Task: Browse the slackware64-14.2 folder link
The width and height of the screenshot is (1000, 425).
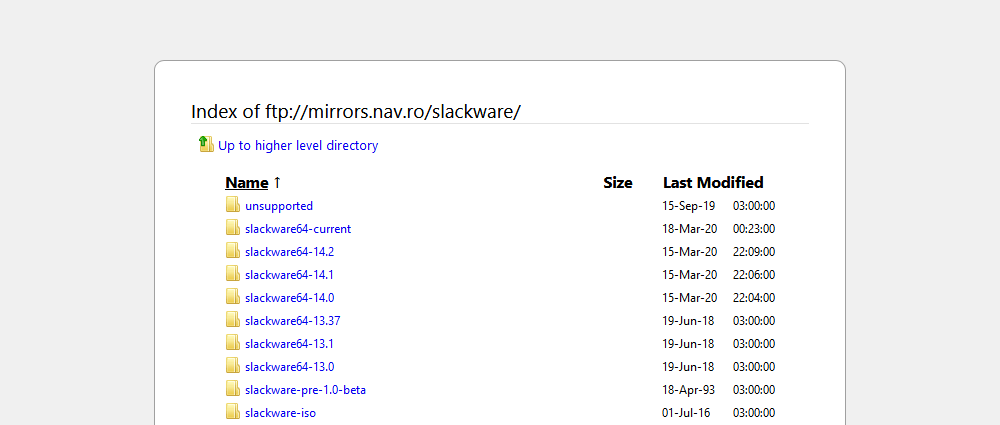Action: tap(289, 252)
